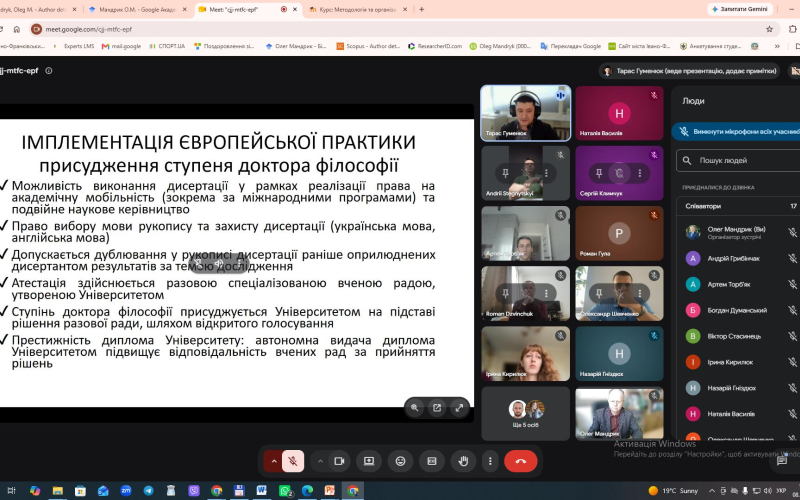The image size is (800, 500).
Task: Open a new browser tab
Action: coord(421,10)
